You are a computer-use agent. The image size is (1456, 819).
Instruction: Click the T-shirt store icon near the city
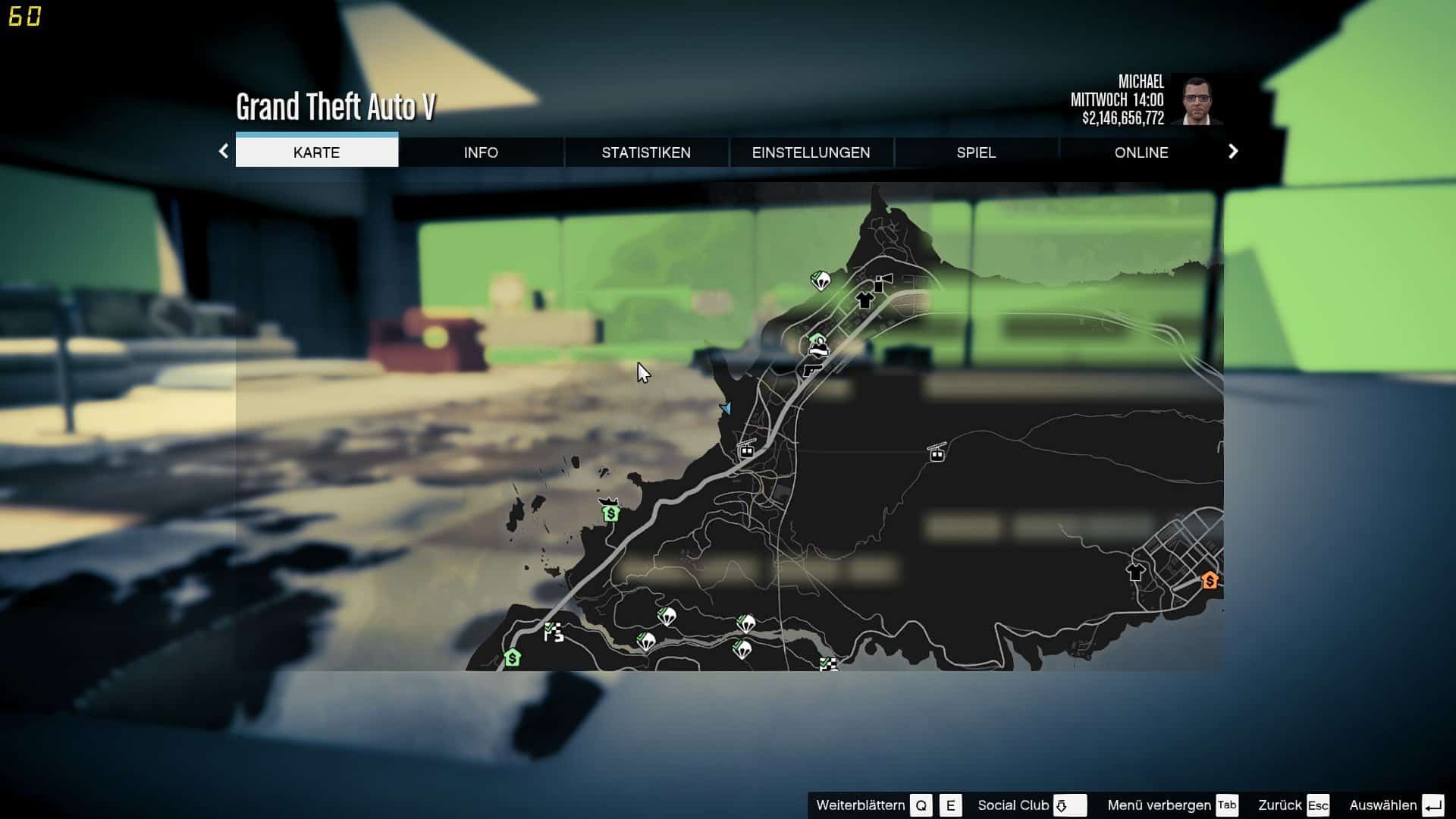point(1135,573)
